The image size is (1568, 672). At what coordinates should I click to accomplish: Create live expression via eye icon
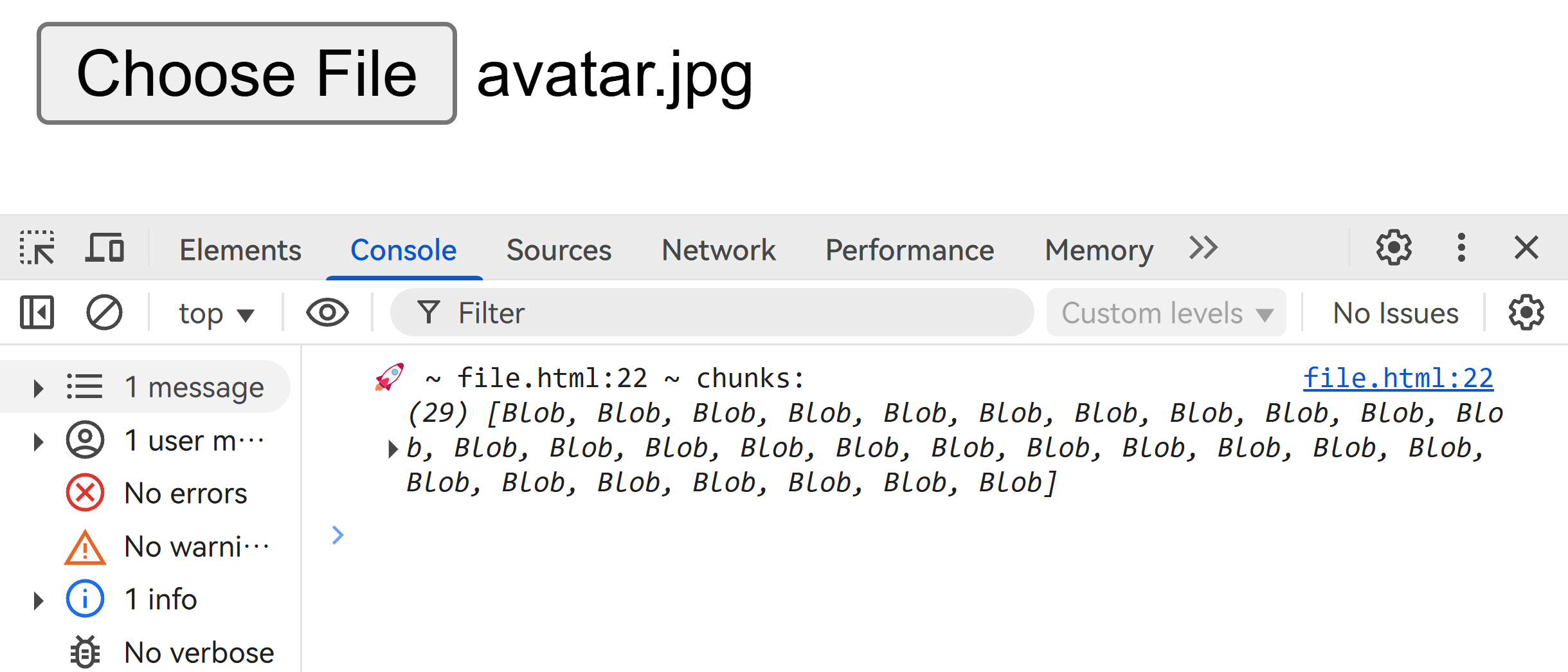tap(327, 313)
